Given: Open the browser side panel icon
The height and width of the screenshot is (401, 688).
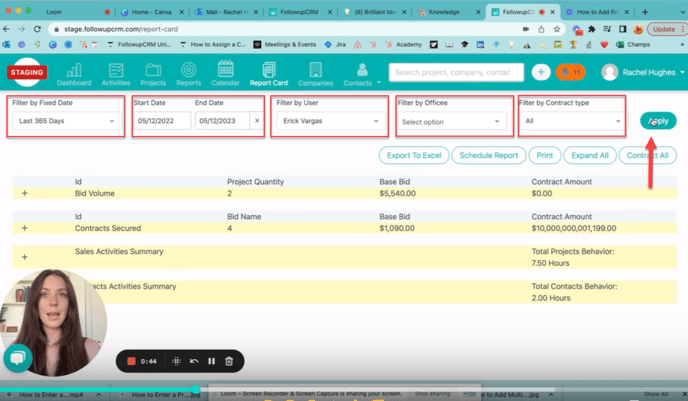Looking at the screenshot, I should (x=622, y=29).
